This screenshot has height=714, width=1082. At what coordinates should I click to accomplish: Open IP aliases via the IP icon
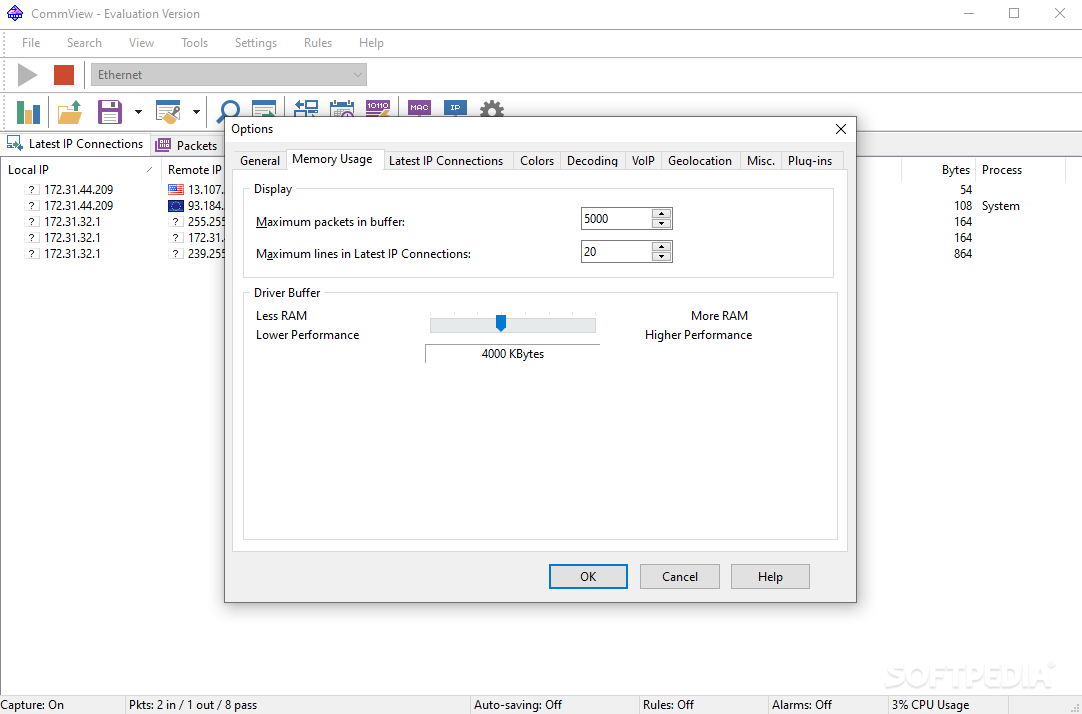pos(455,108)
